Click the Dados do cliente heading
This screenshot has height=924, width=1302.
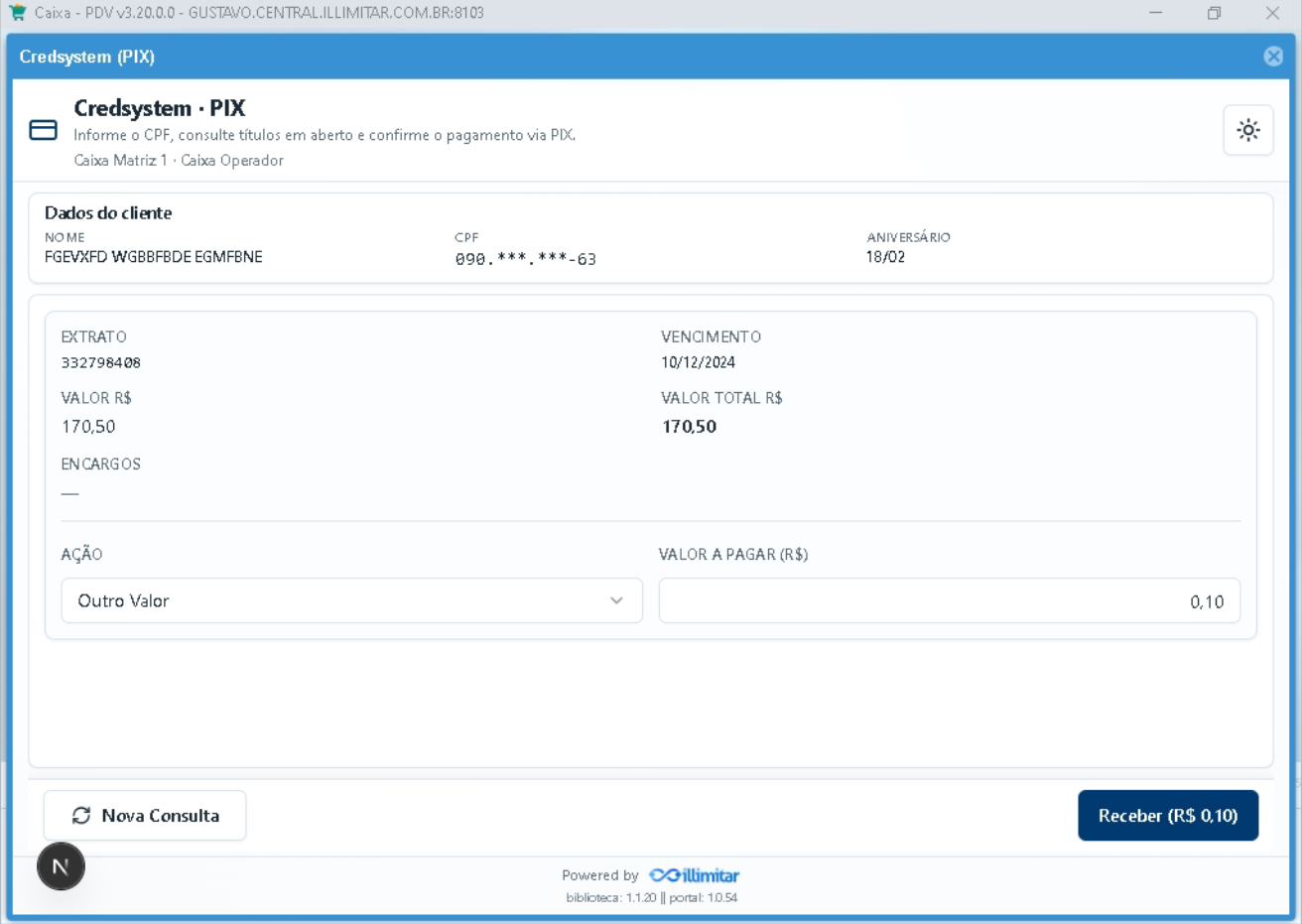pyautogui.click(x=108, y=213)
